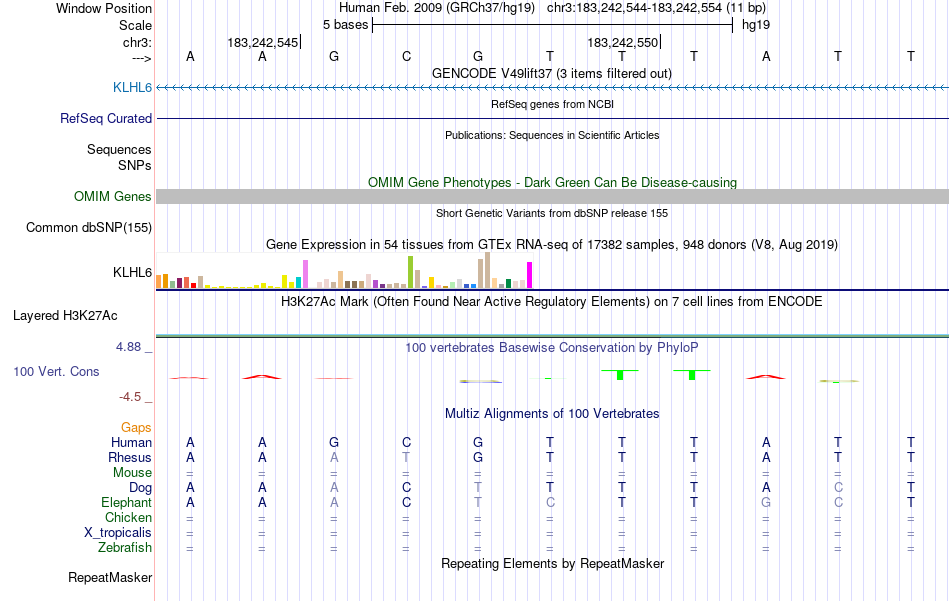The width and height of the screenshot is (950, 601).
Task: Click the C base in the chr3 sequence row
Action: click(407, 56)
